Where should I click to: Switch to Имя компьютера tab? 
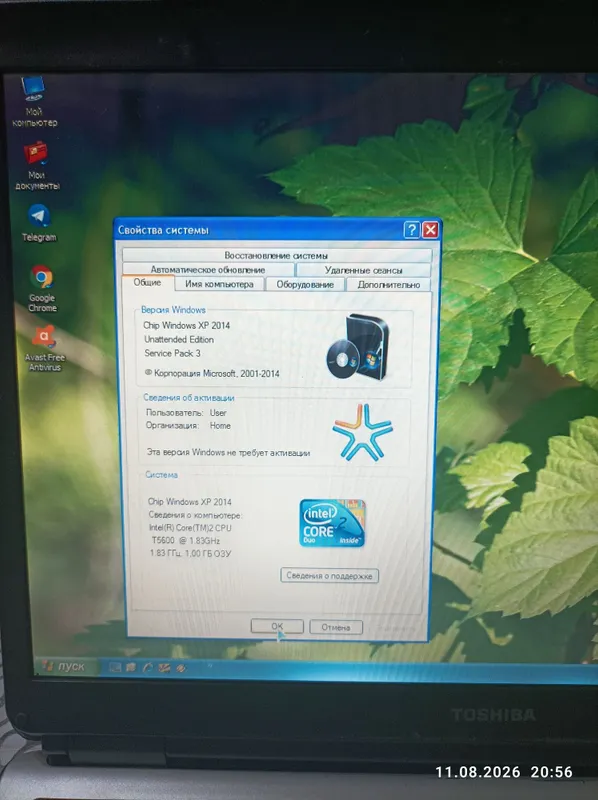(219, 284)
